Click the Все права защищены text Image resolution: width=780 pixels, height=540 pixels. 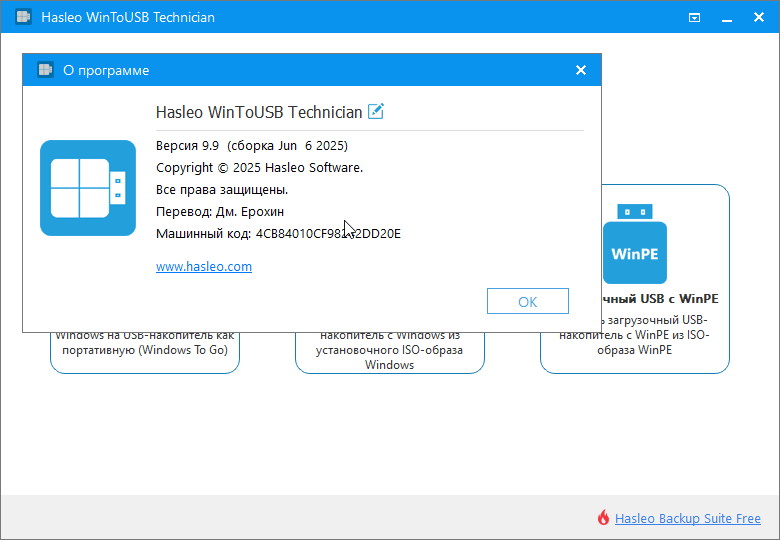(222, 189)
